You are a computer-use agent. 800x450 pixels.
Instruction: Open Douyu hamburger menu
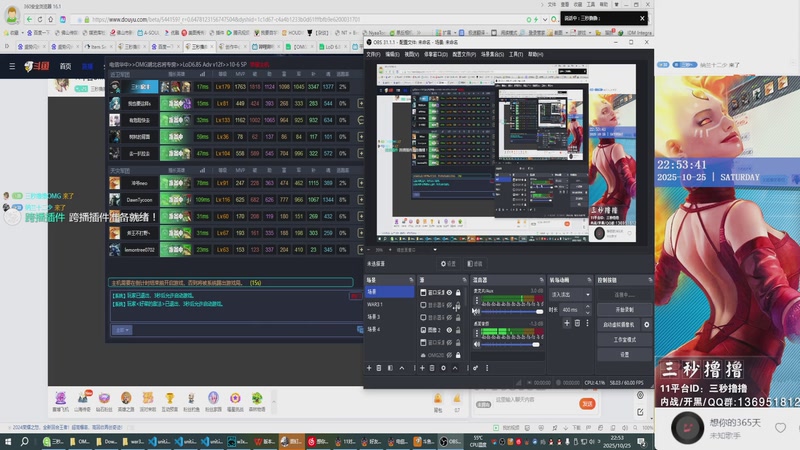(x=12, y=66)
